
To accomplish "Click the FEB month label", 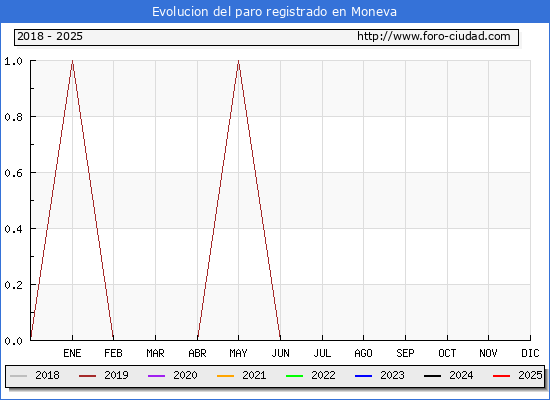I will point(113,353).
